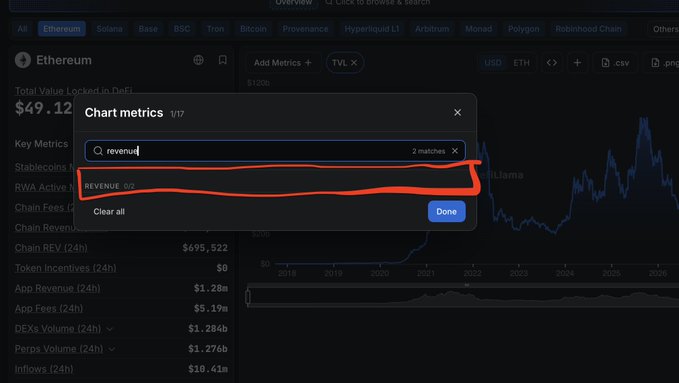Screen dimensions: 679x383
Task: Click the $1.276b Perps Volume value
Action: (x=208, y=349)
